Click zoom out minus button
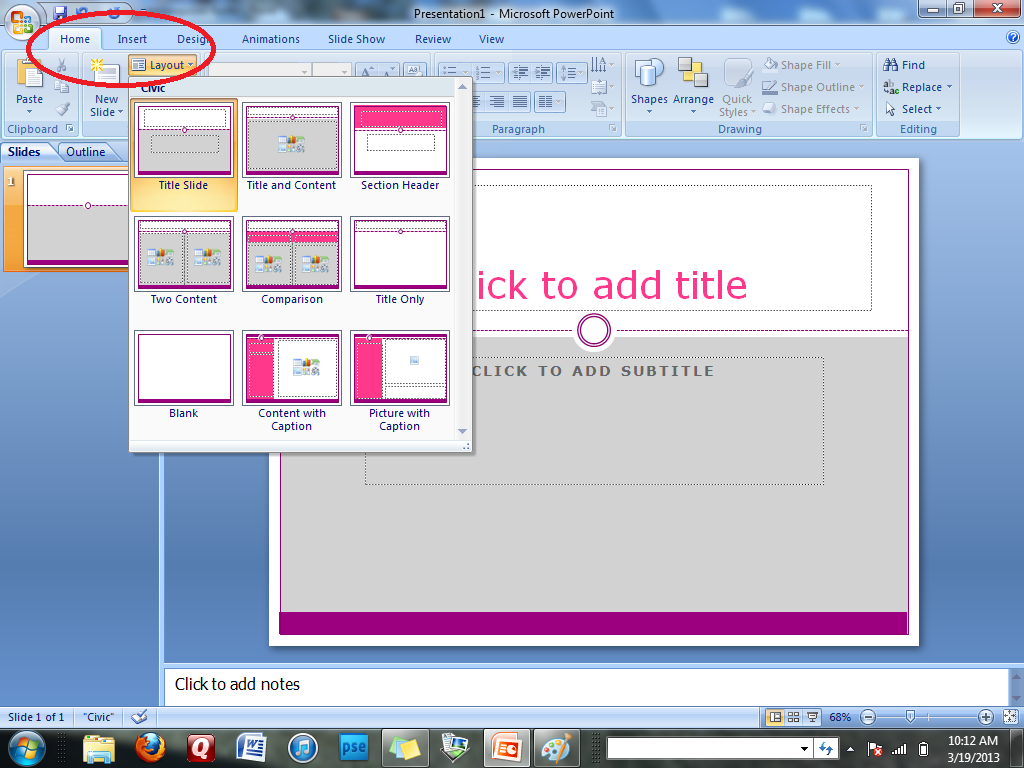This screenshot has height=768, width=1024. (868, 717)
